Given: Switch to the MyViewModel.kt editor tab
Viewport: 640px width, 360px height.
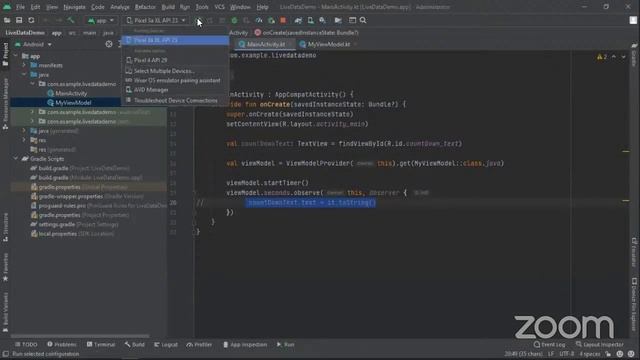Looking at the screenshot, I should [x=329, y=44].
